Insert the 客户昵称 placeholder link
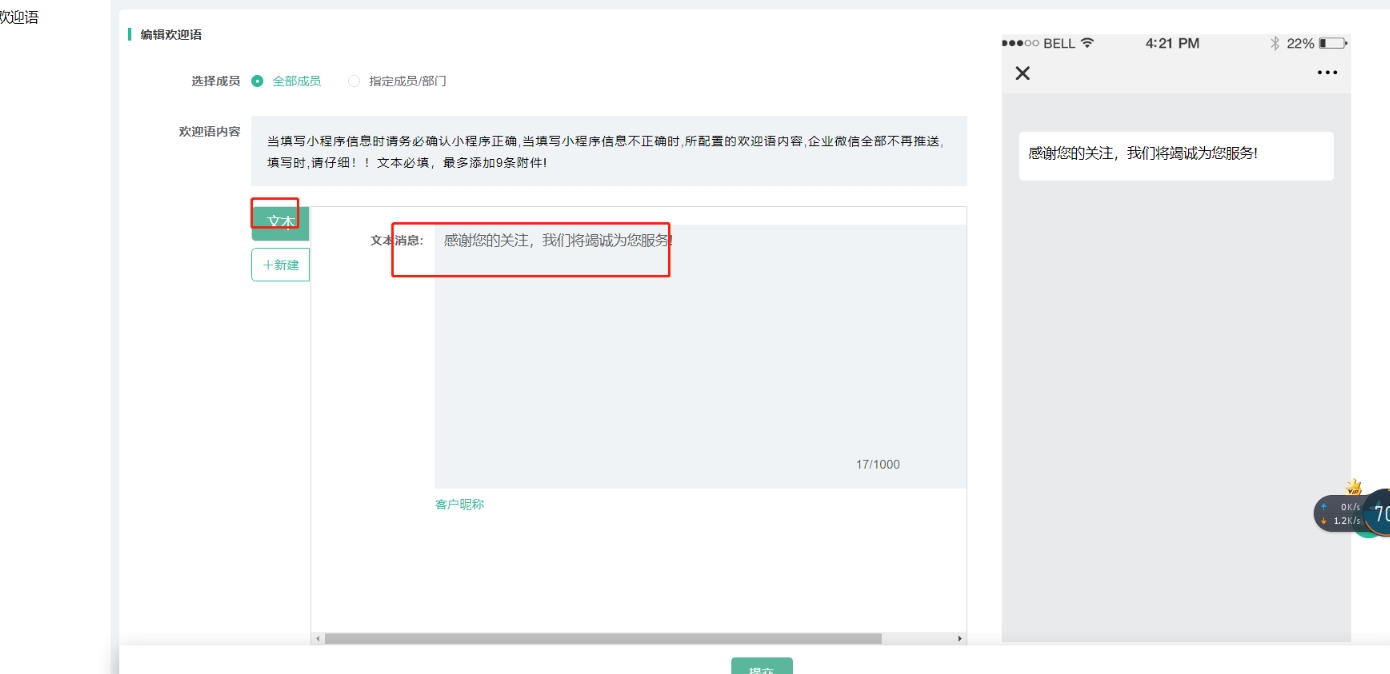1390x674 pixels. [x=459, y=504]
